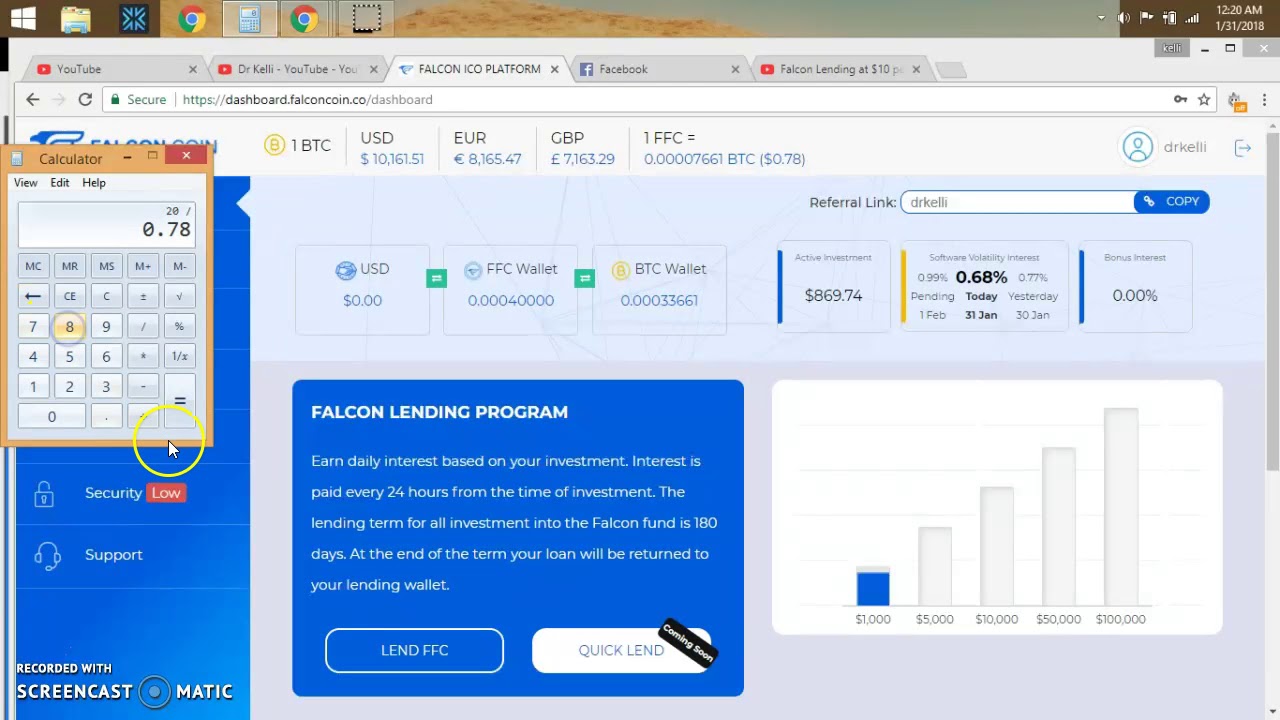The height and width of the screenshot is (720, 1280).
Task: Switch to the Dr Kelli - YouTube tab
Action: tap(296, 69)
